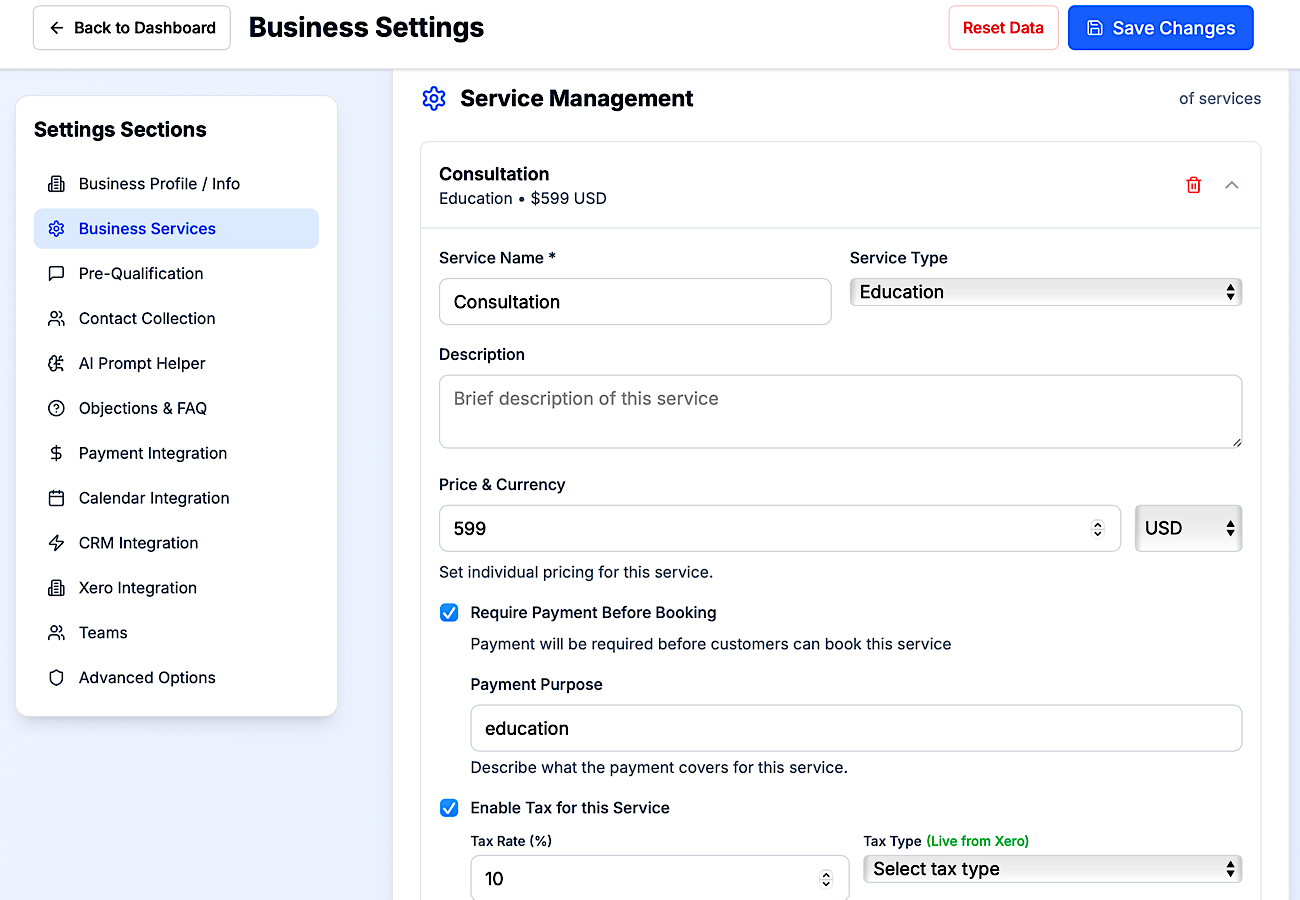Select the Payment Integration dollar icon
This screenshot has width=1300, height=900.
pos(57,453)
